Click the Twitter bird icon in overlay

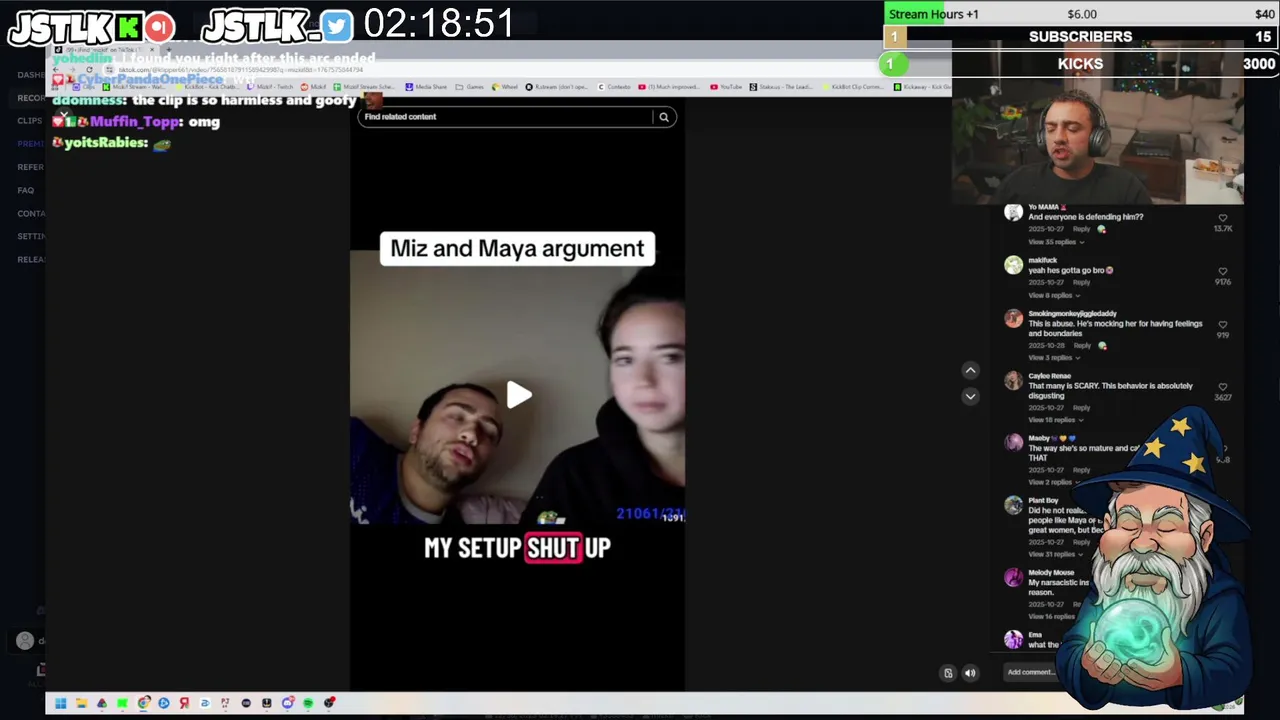point(337,27)
